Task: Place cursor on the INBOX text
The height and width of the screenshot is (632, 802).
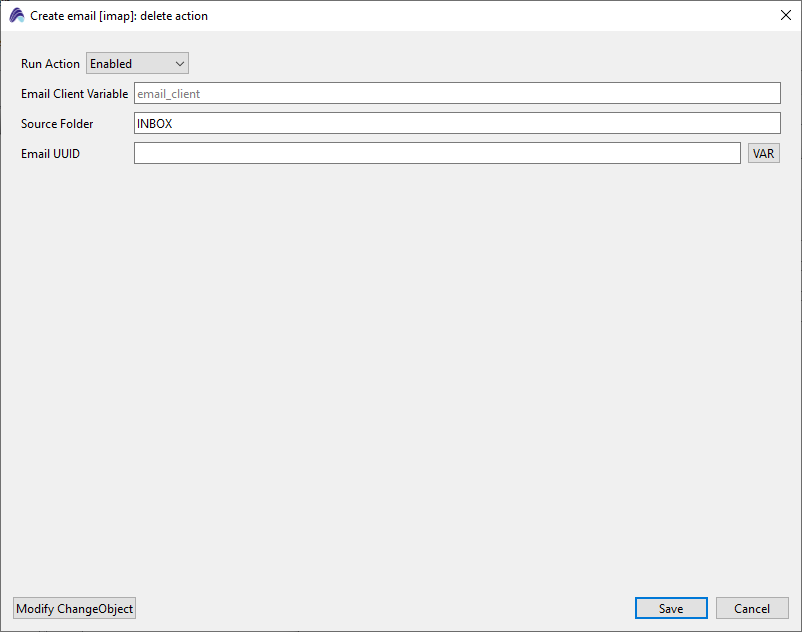Action: tap(155, 123)
